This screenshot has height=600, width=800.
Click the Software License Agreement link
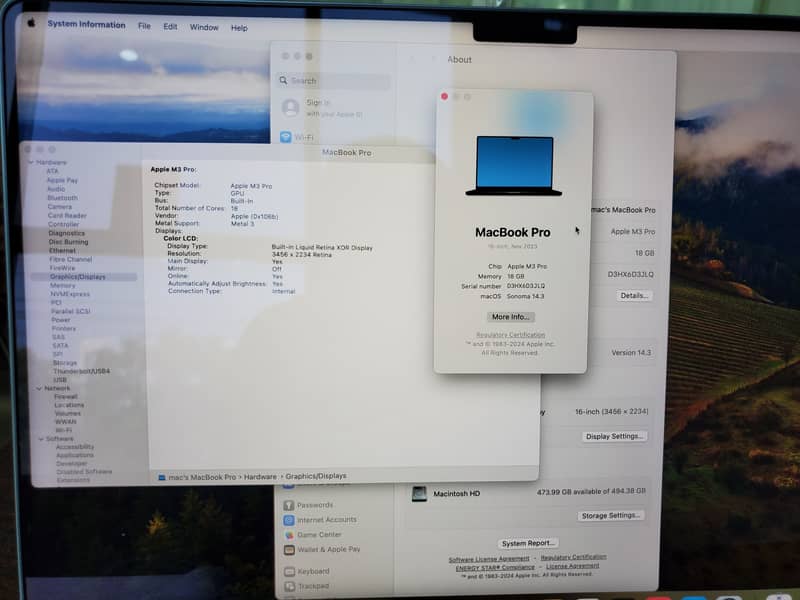point(489,558)
